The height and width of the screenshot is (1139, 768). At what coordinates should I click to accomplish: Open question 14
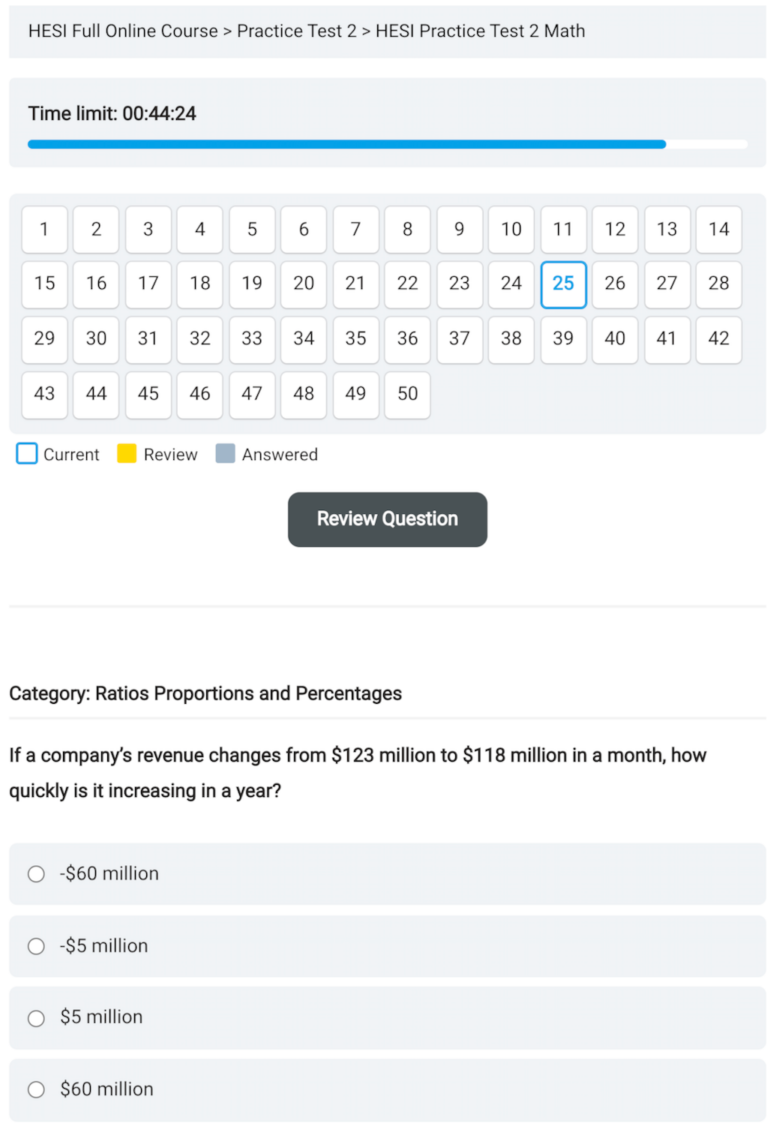coord(718,229)
